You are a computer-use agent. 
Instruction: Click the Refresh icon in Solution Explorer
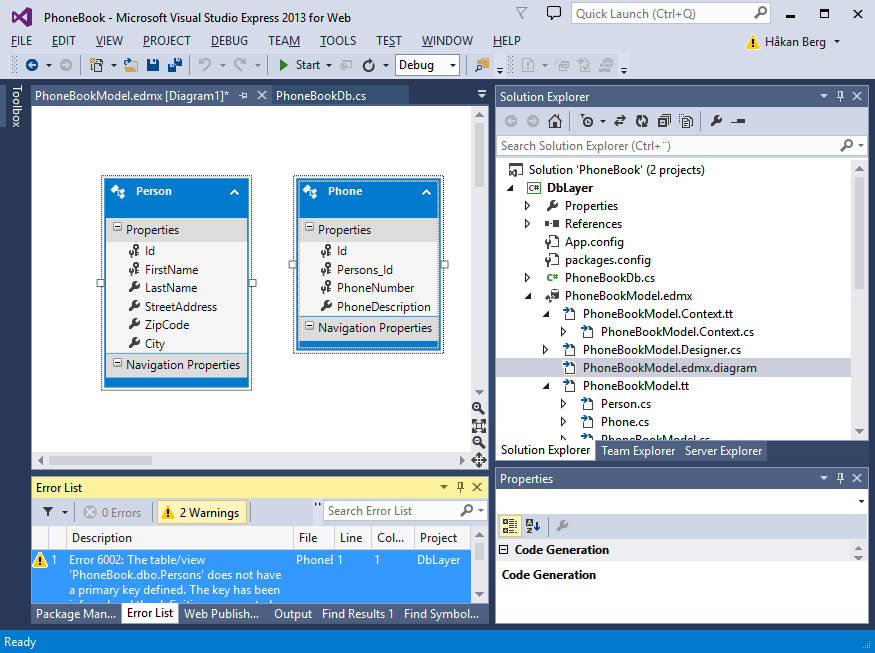click(642, 121)
